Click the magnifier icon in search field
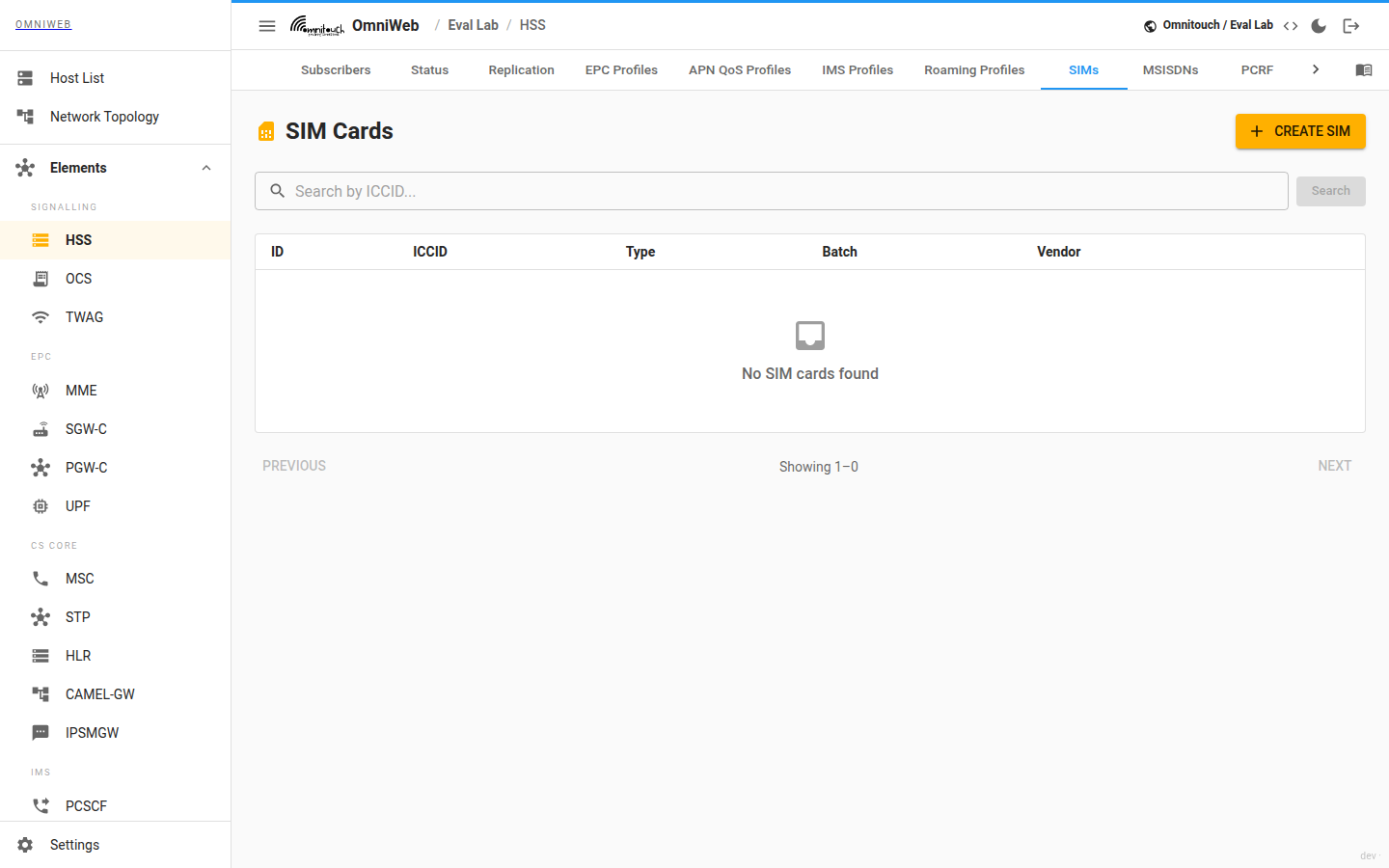 coord(277,191)
